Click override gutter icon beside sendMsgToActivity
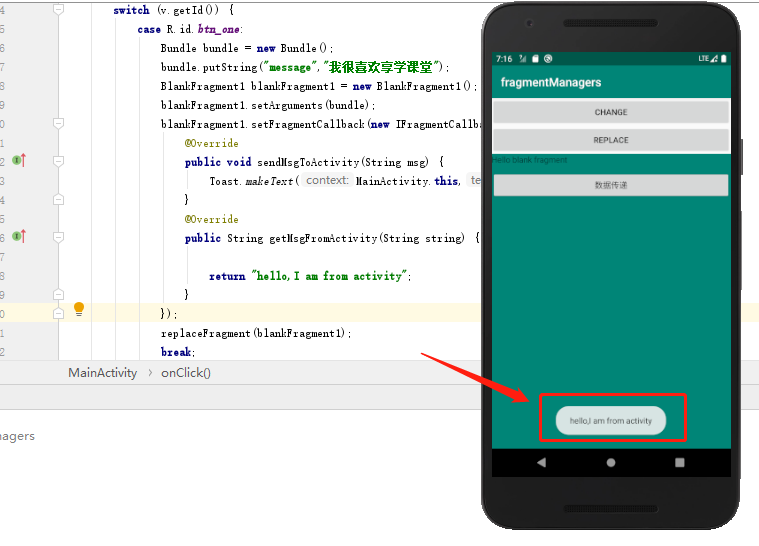The height and width of the screenshot is (546, 759). point(19,160)
